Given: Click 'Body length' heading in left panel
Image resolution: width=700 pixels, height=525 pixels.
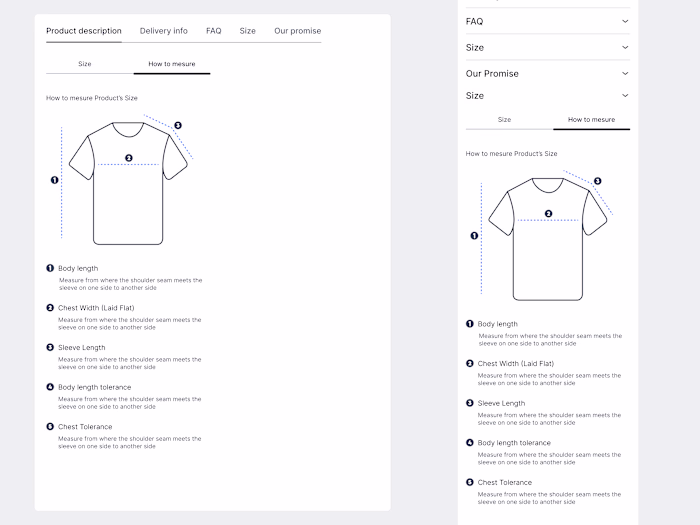Looking at the screenshot, I should 78,268.
